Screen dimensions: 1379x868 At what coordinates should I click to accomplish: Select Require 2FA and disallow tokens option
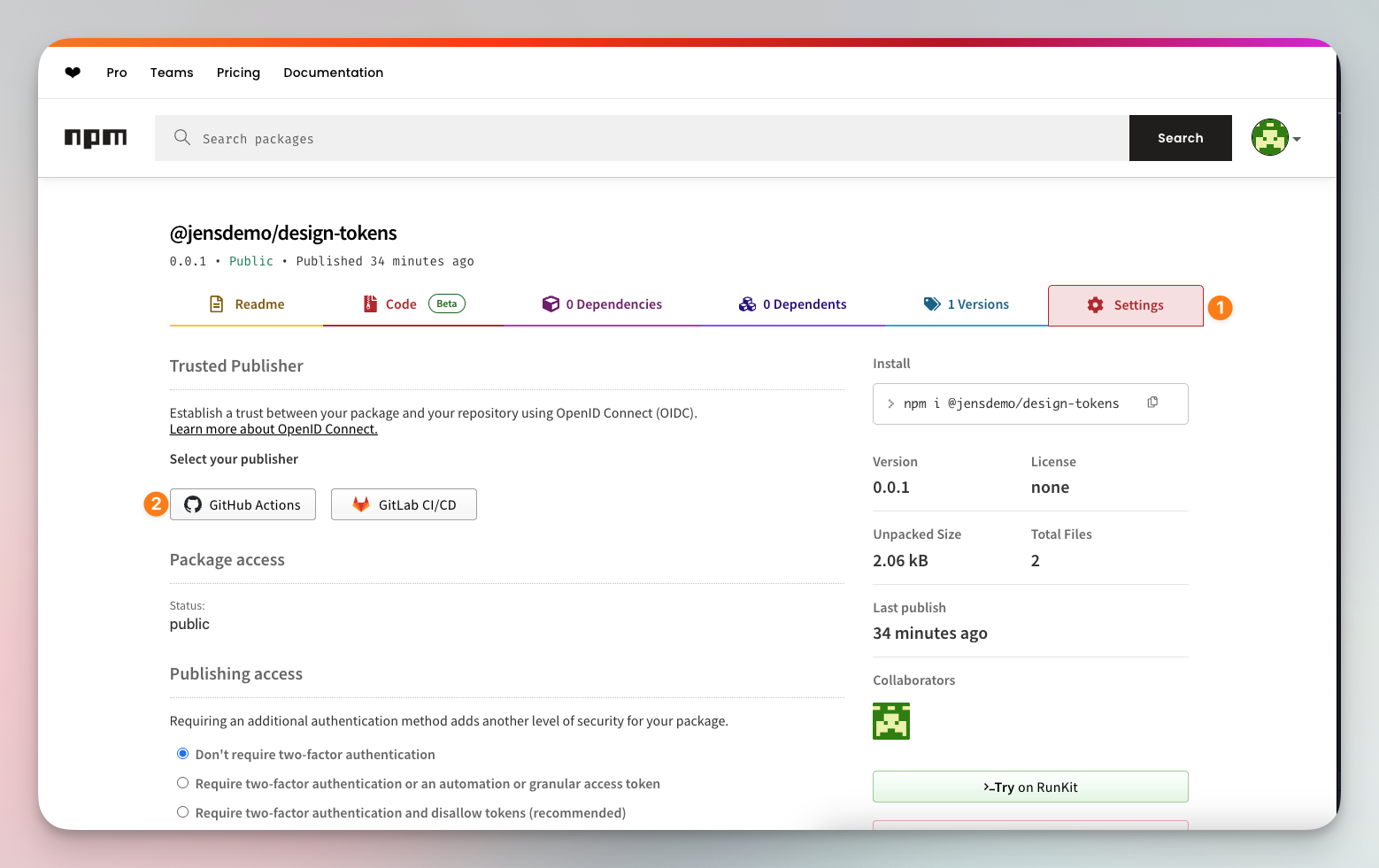(x=183, y=812)
